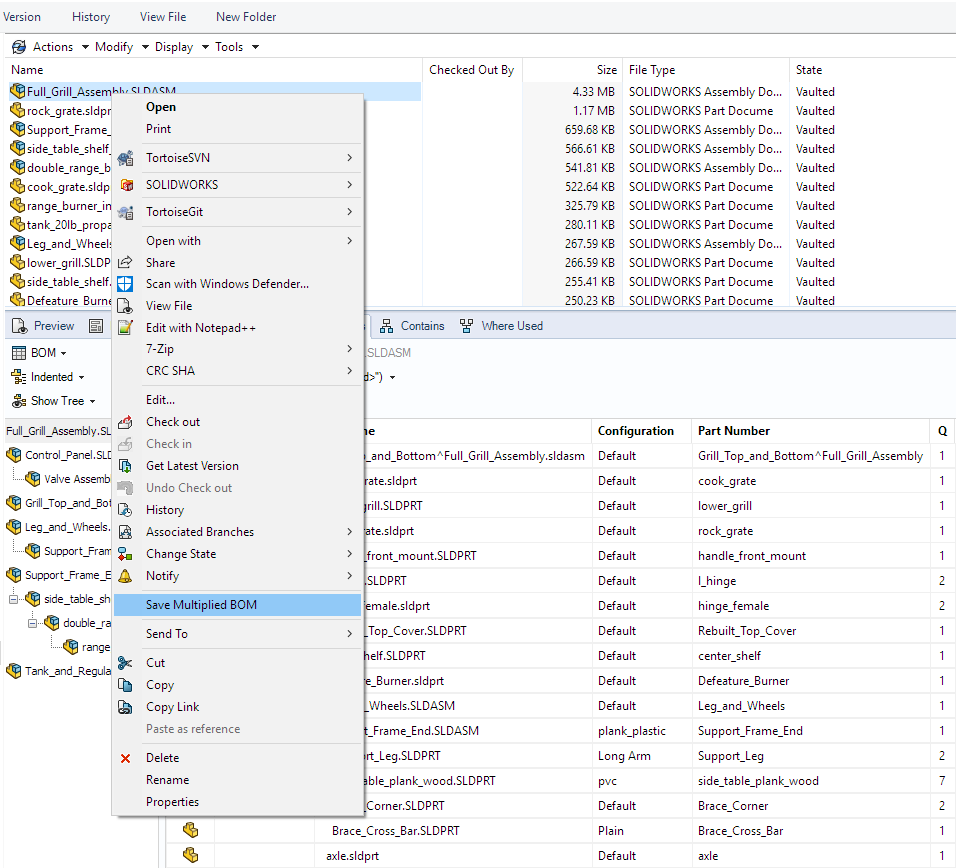Click the Associated Branches icon
This screenshot has height=868, width=956.
pyautogui.click(x=125, y=532)
